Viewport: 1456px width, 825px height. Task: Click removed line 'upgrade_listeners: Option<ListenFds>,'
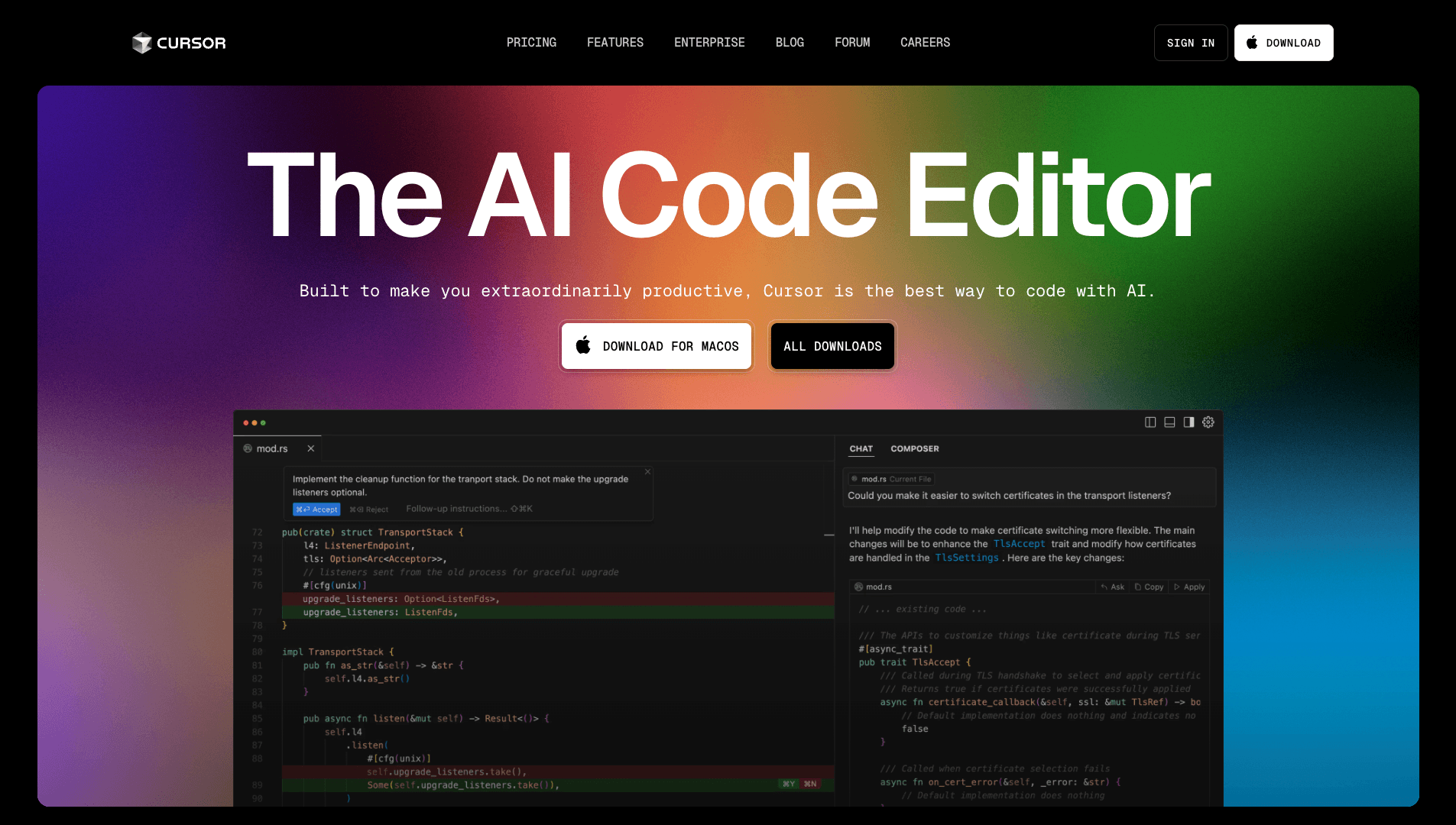pyautogui.click(x=401, y=599)
